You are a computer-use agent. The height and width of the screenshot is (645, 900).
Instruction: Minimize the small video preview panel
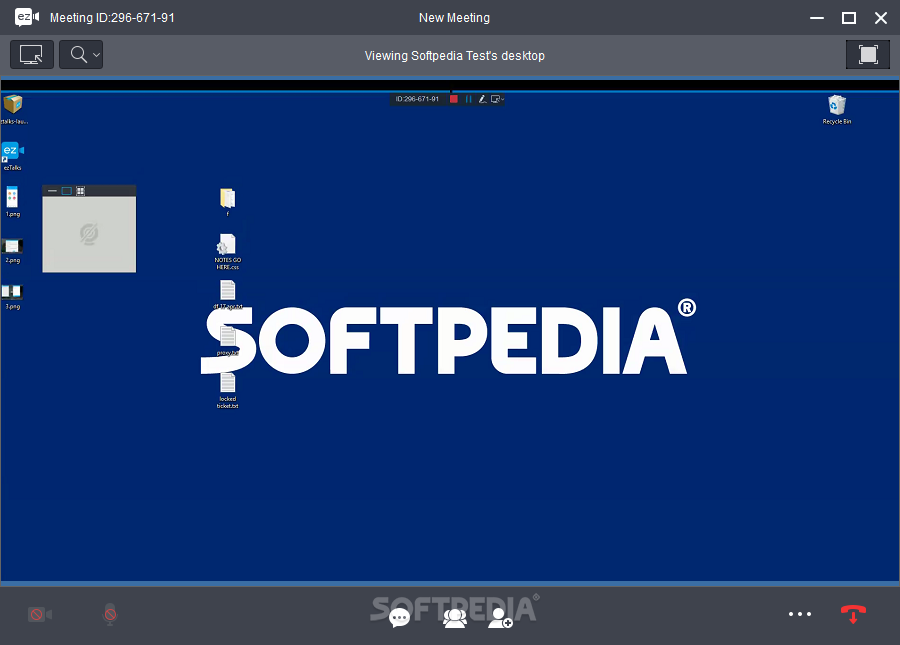point(52,191)
